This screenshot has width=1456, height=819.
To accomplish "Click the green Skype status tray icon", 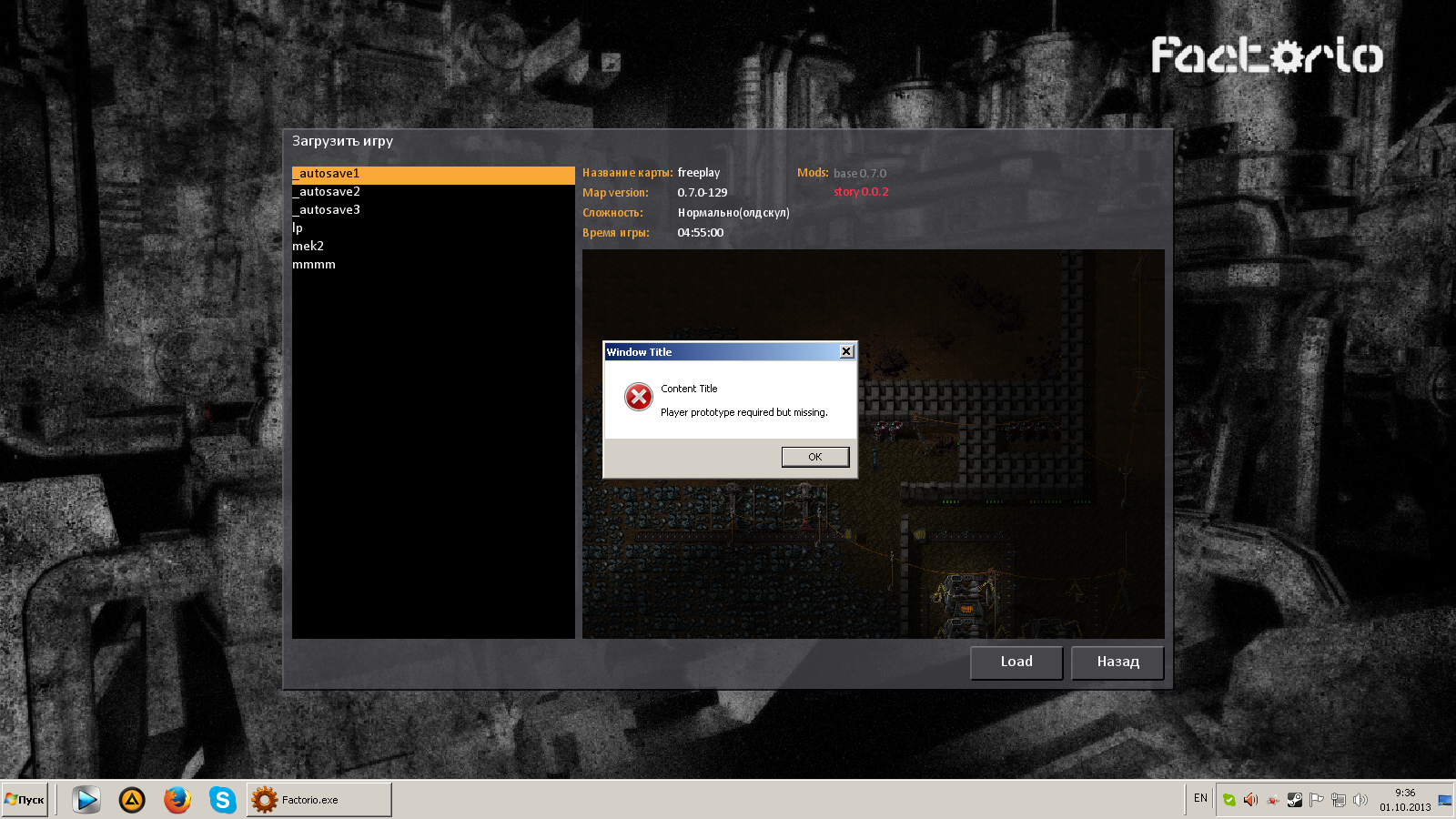I will [1229, 800].
